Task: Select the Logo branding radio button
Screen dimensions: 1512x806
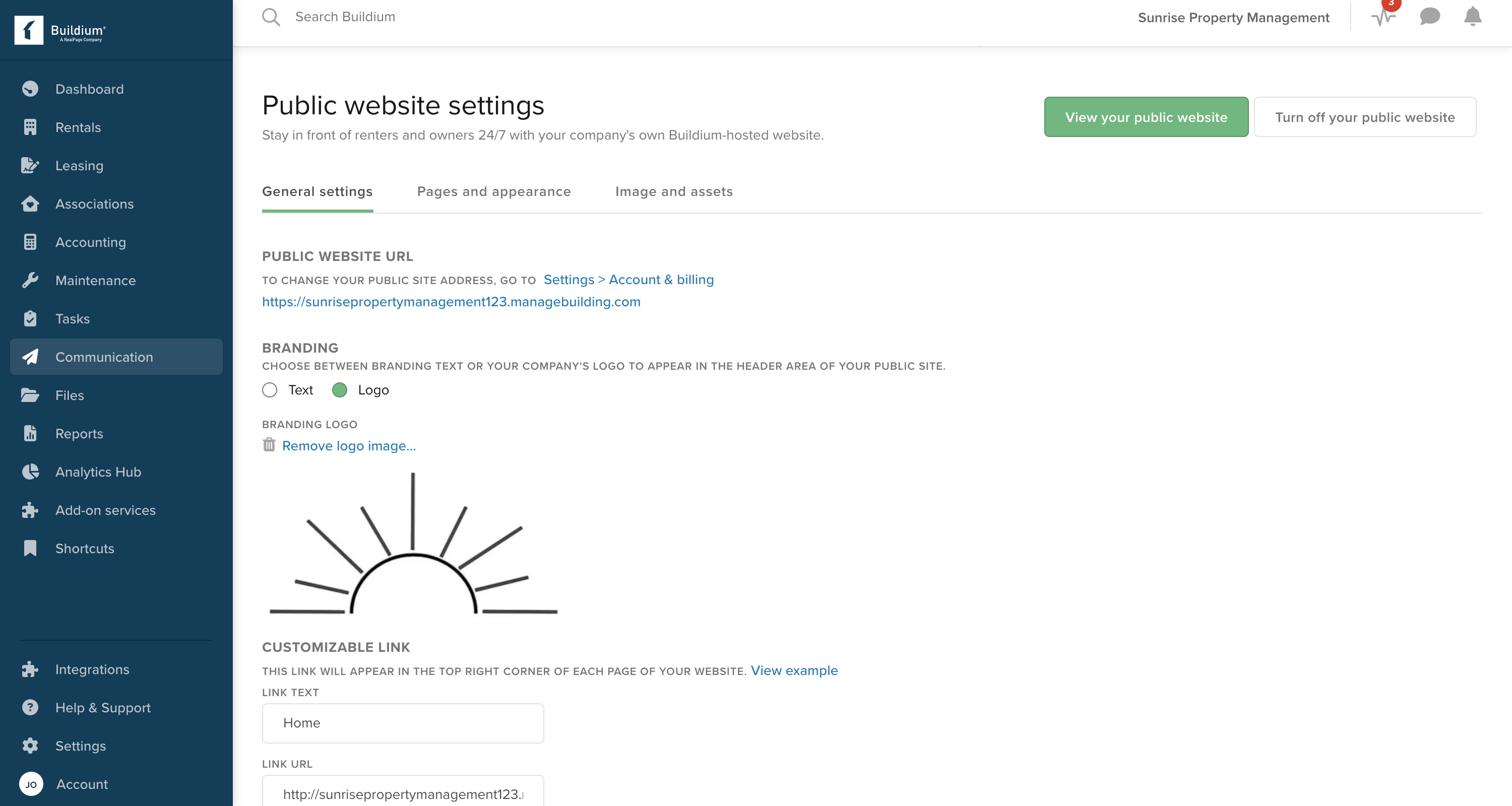Action: [339, 389]
